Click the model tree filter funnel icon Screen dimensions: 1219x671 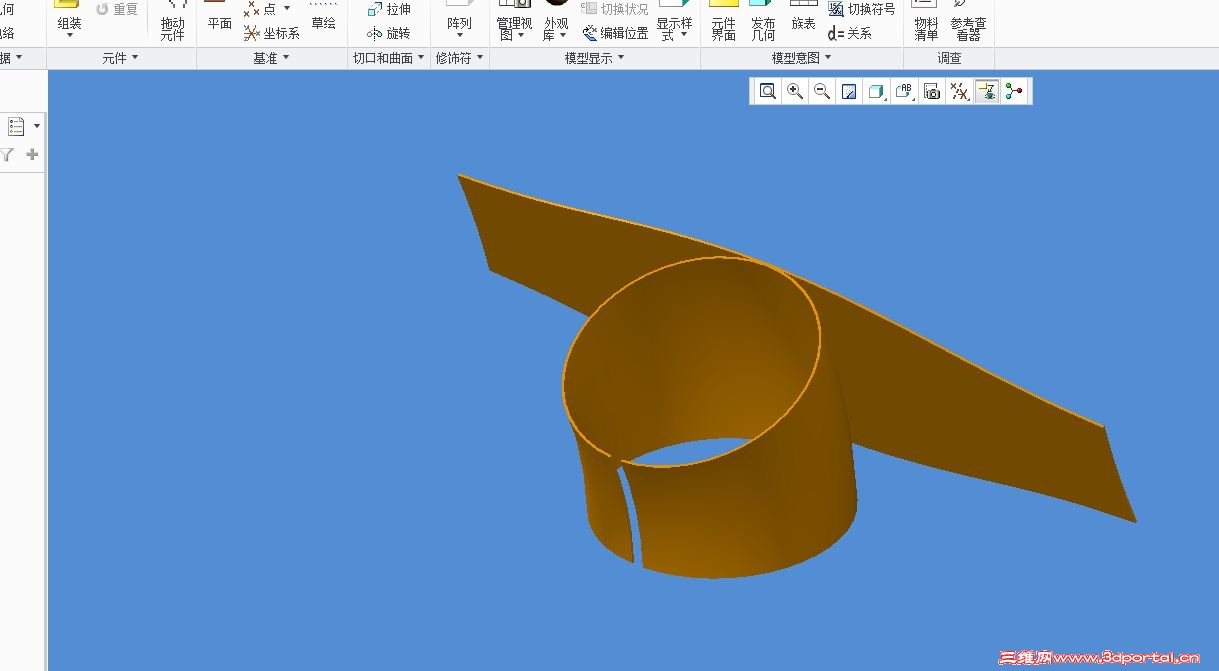7,155
